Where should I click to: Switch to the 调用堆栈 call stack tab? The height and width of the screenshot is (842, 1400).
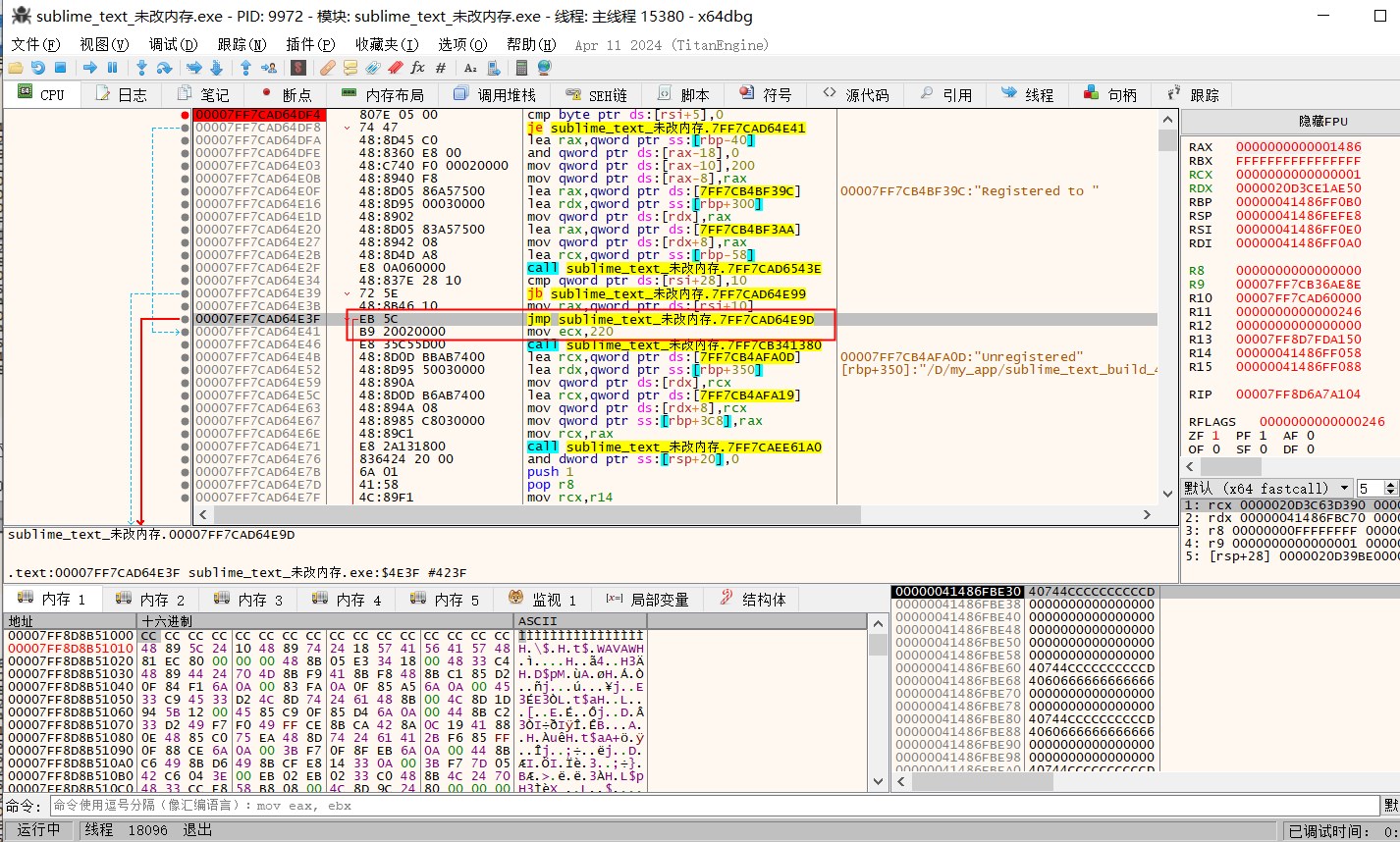[495, 94]
